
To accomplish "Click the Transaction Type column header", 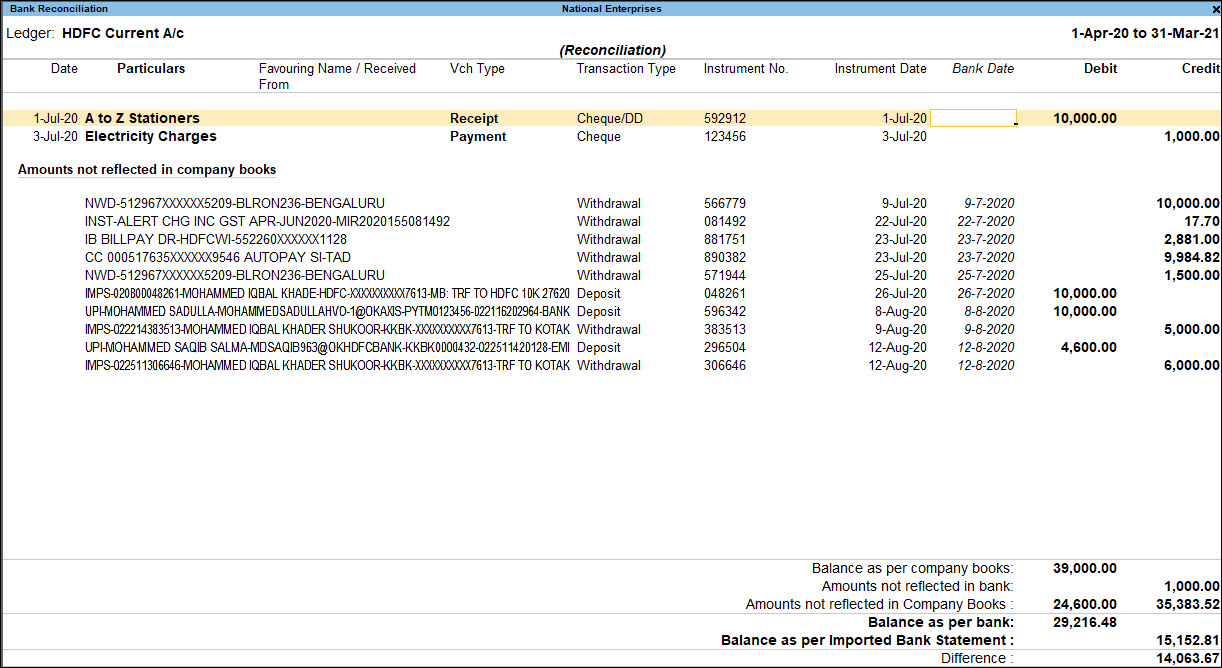I will point(626,68).
